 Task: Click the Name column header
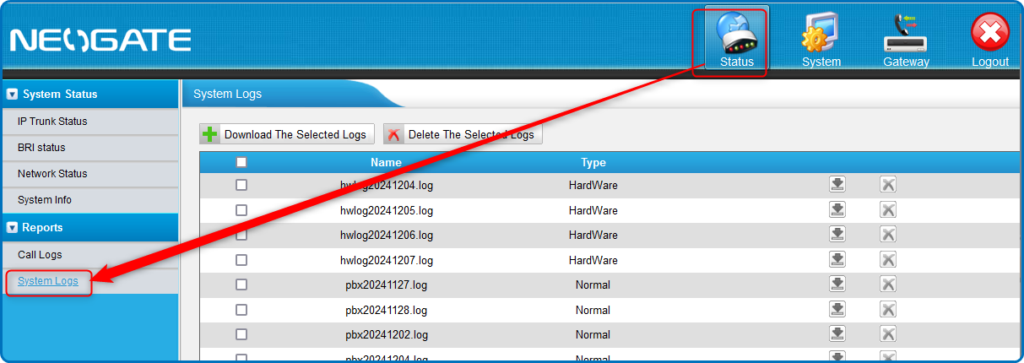pos(386,163)
